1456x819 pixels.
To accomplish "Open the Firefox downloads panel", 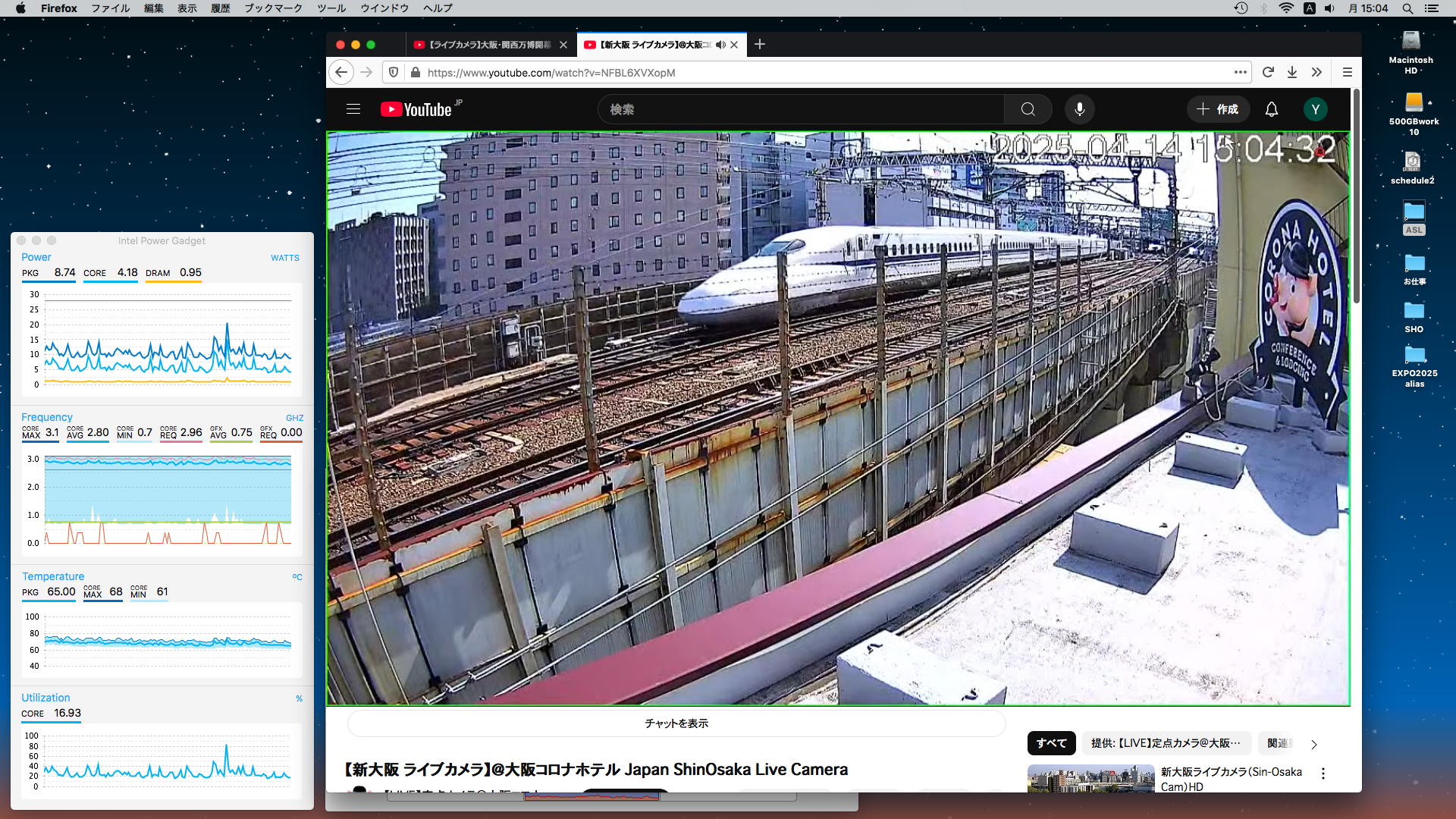I will pyautogui.click(x=1292, y=72).
